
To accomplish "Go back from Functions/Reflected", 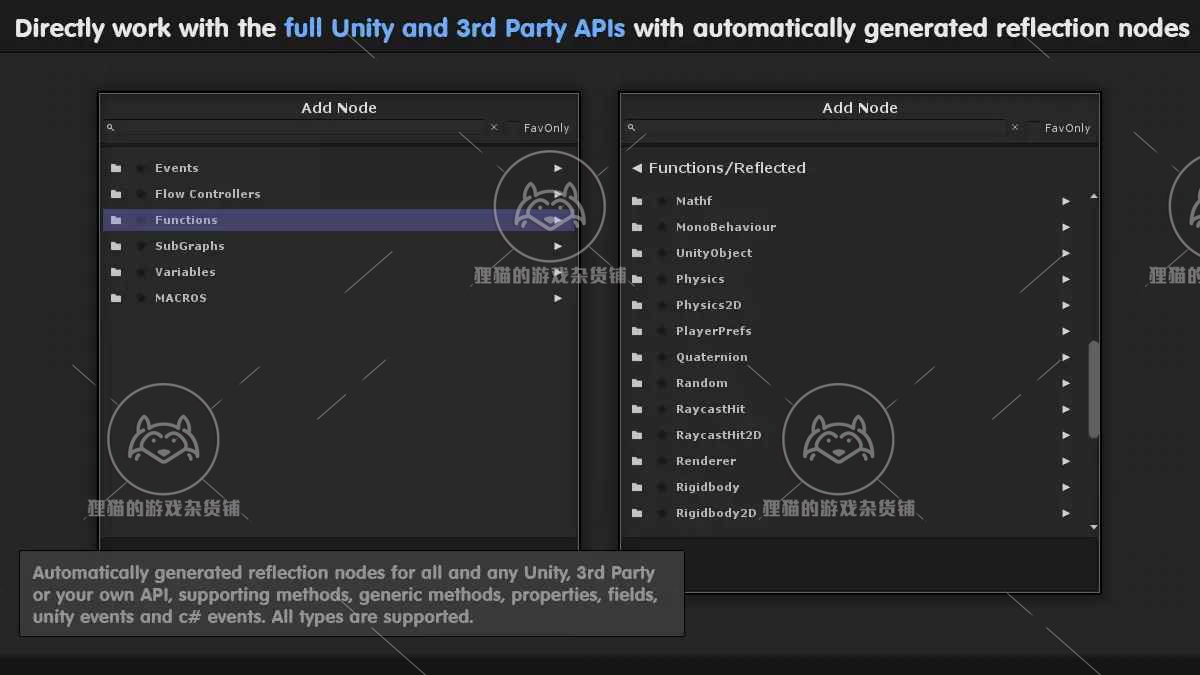I will click(637, 168).
